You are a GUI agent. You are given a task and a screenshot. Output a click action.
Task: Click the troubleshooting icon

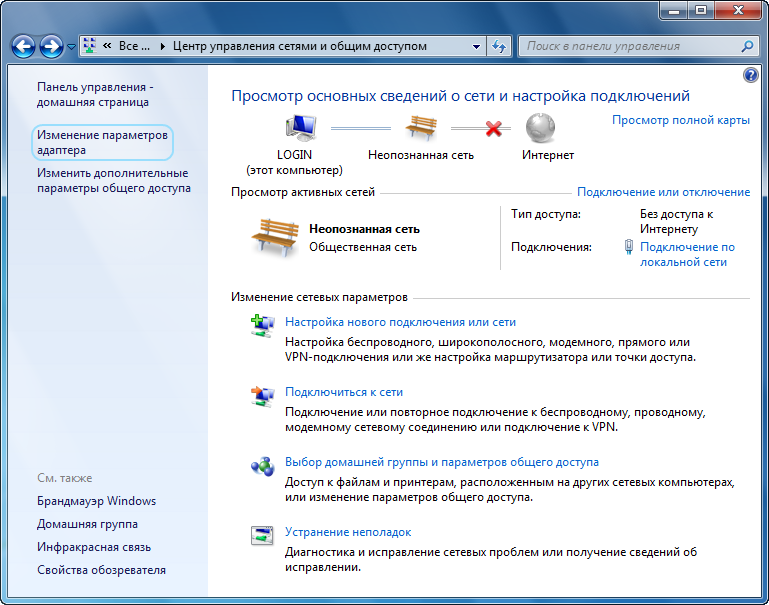(x=262, y=536)
